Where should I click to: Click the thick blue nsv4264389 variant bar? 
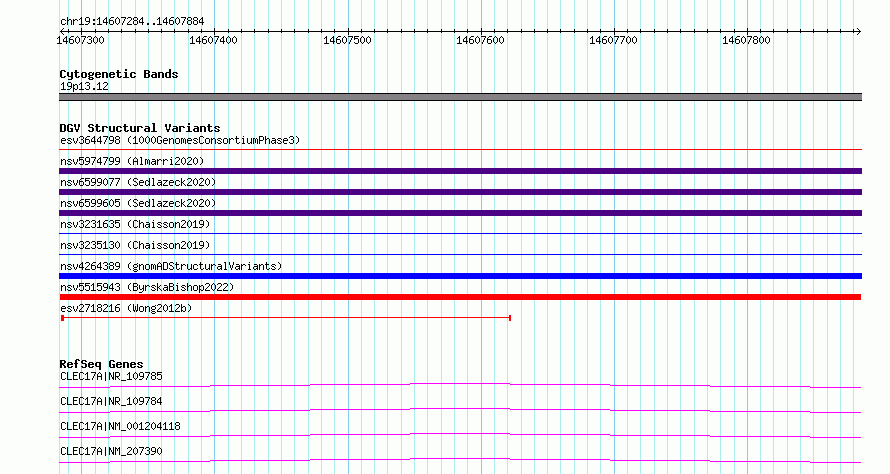(460, 276)
